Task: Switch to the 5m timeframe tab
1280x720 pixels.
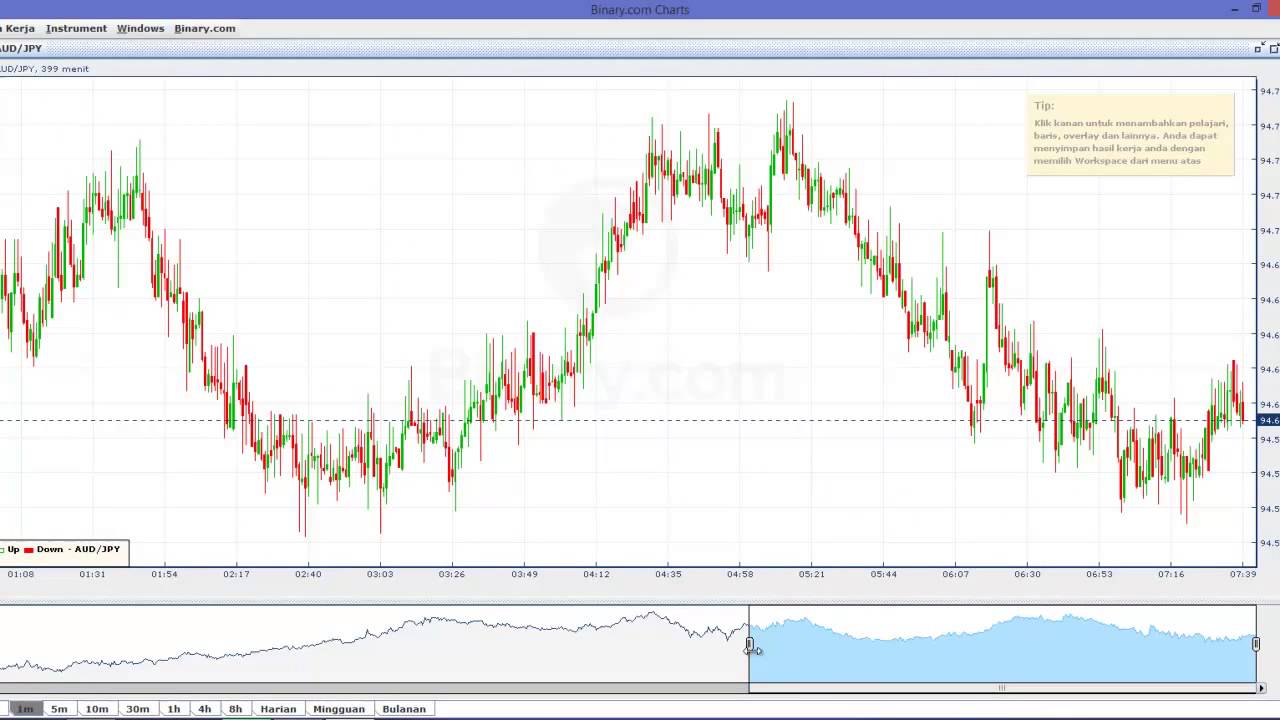Action: [59, 709]
